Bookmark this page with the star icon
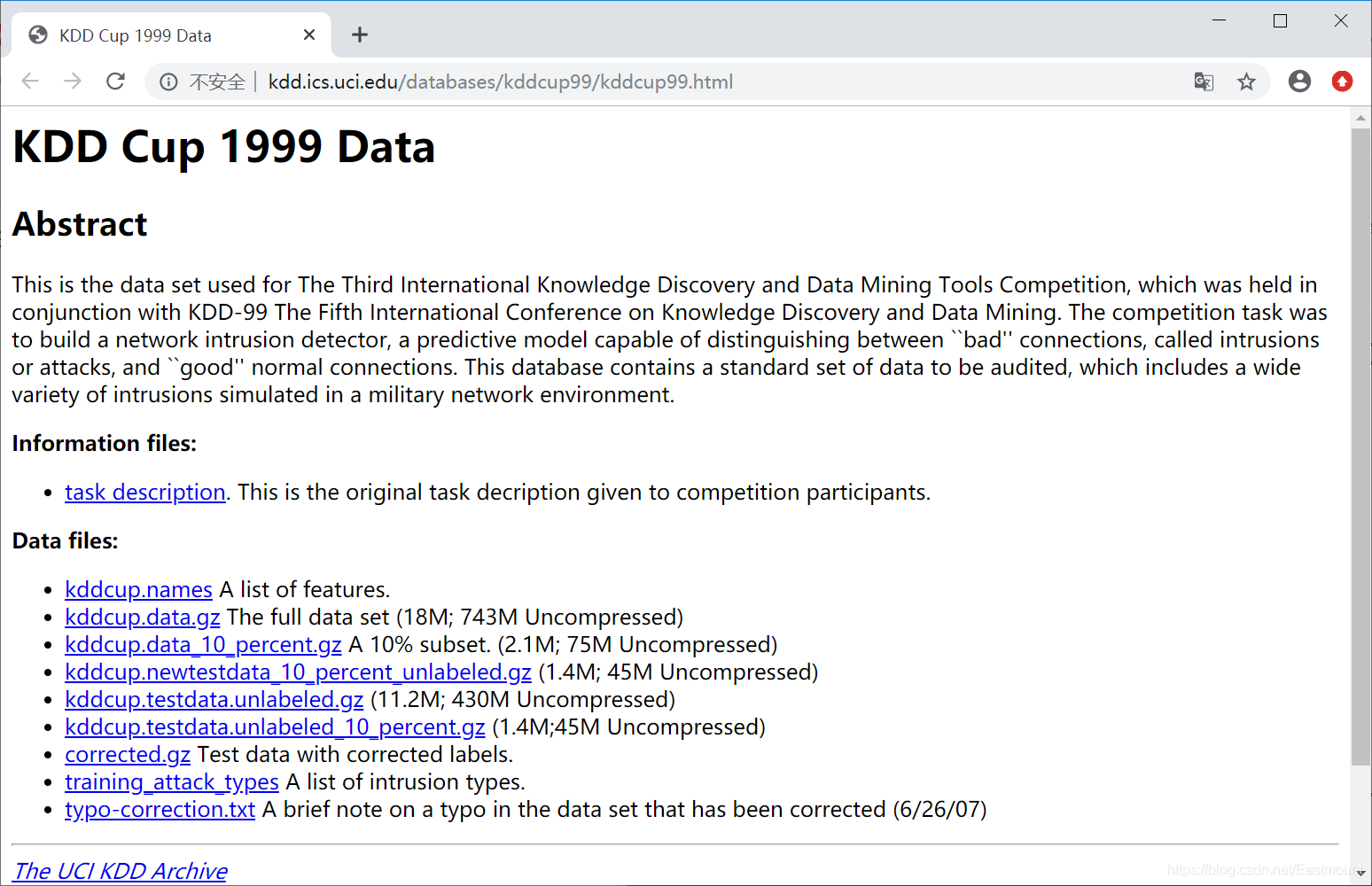The width and height of the screenshot is (1372, 886). (x=1246, y=82)
